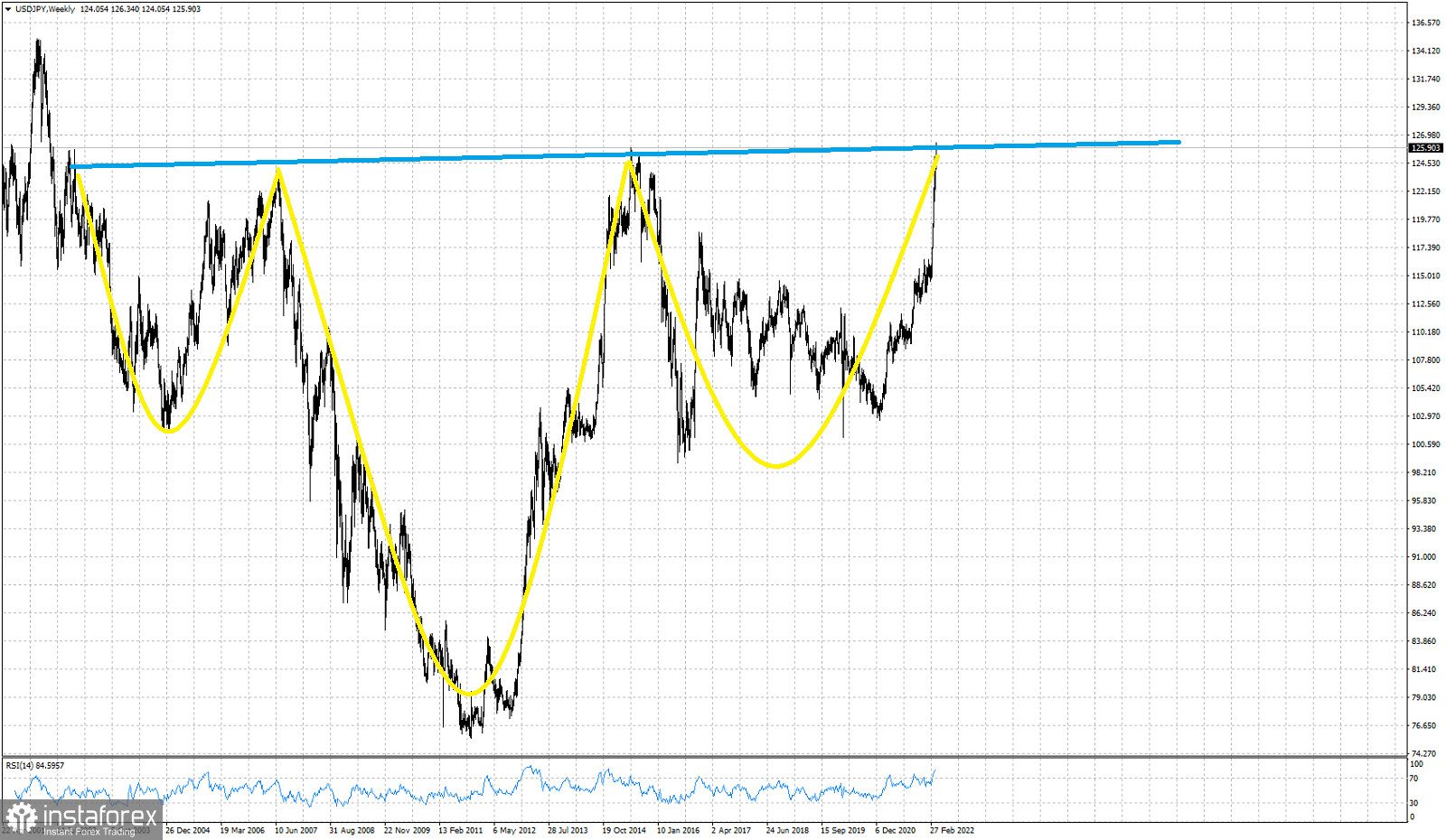Click the 100.590 price scale label
This screenshot has height=840, width=1446.
coord(1425,444)
